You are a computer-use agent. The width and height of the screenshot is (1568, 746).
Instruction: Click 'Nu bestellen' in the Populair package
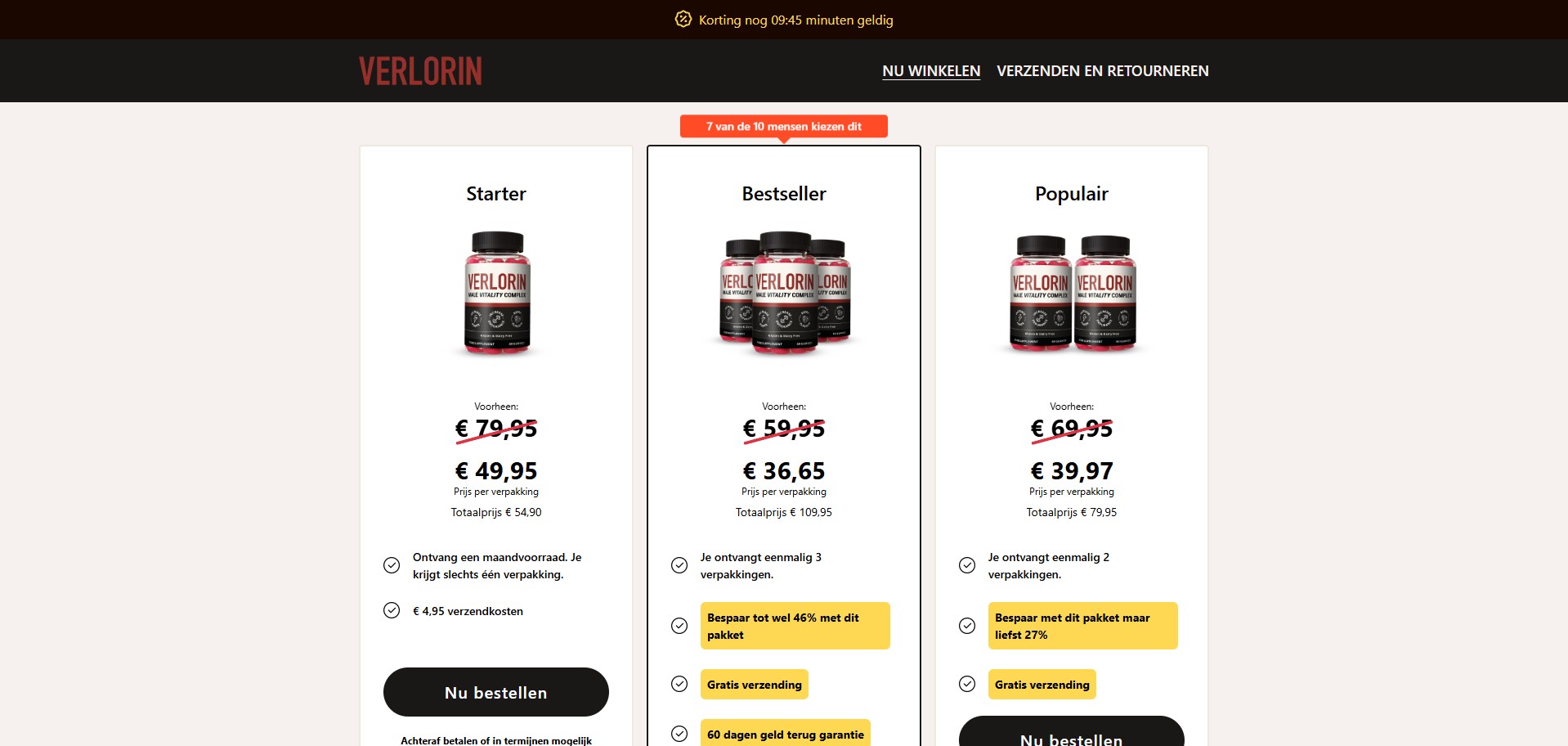pos(1072,731)
